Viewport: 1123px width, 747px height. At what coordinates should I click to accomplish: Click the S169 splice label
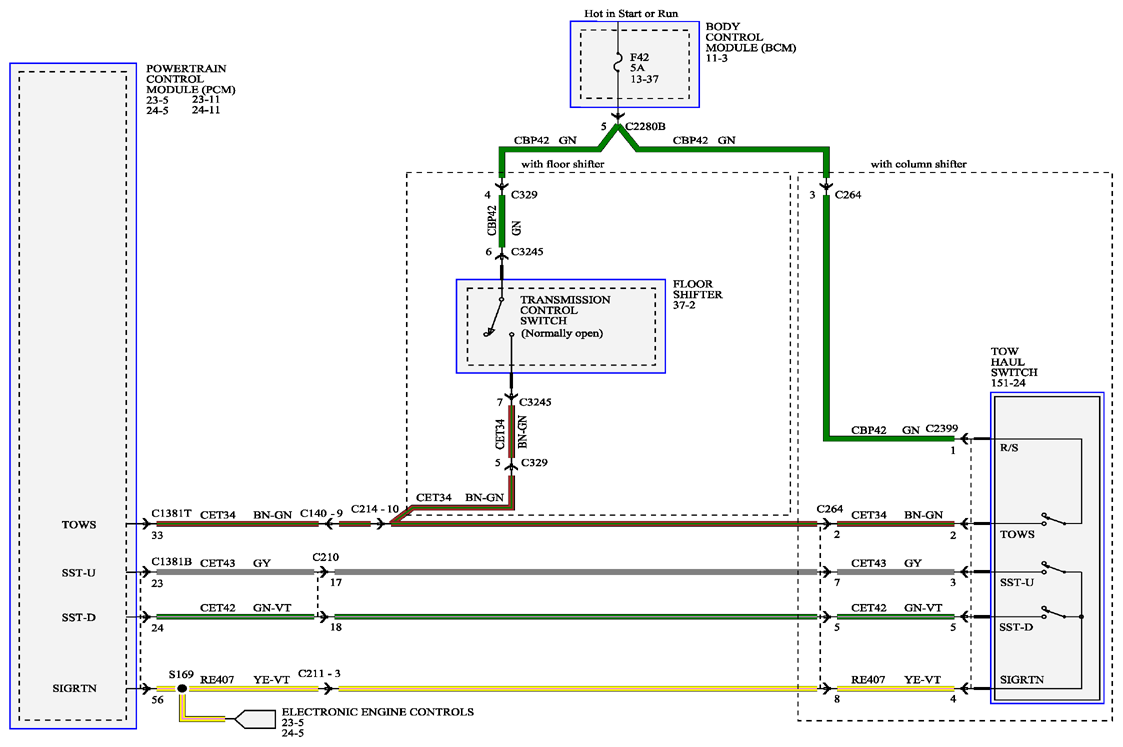181,674
